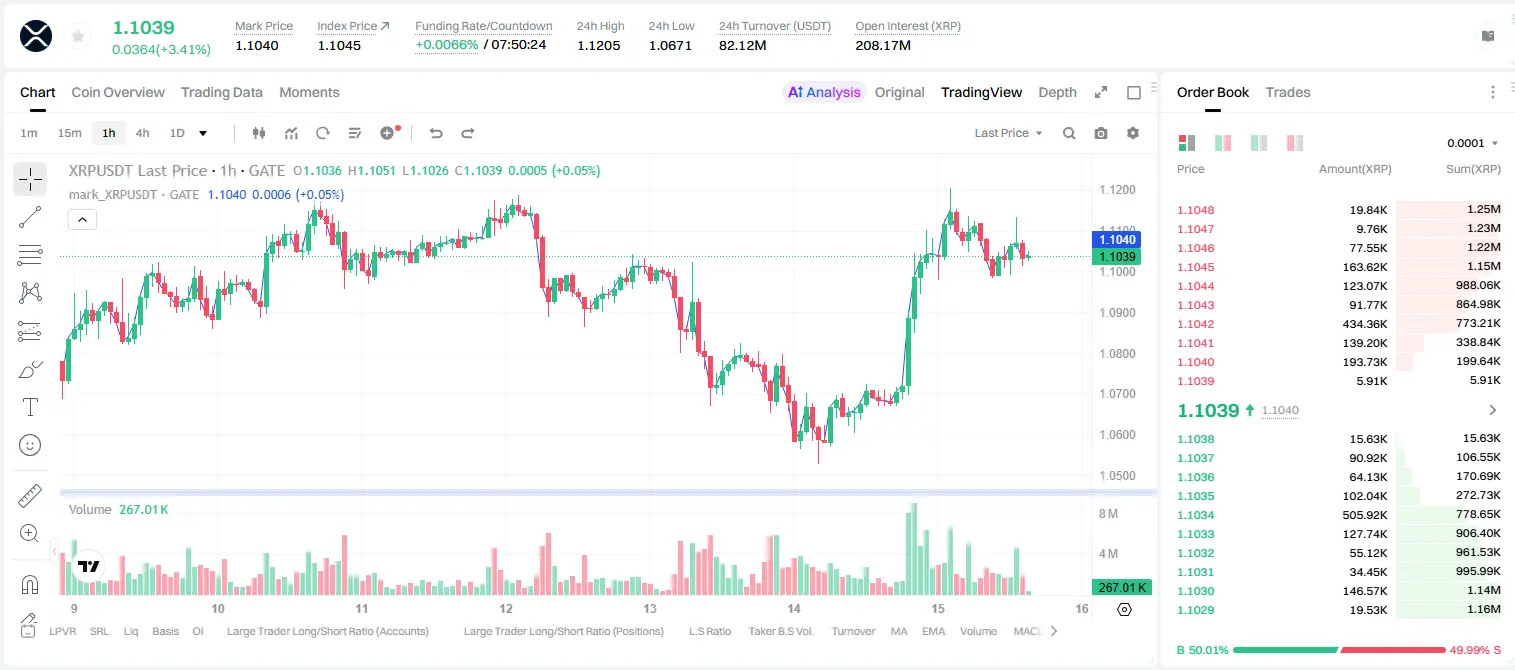Switch to the Trades tab
This screenshot has width=1515, height=670.
point(1287,92)
